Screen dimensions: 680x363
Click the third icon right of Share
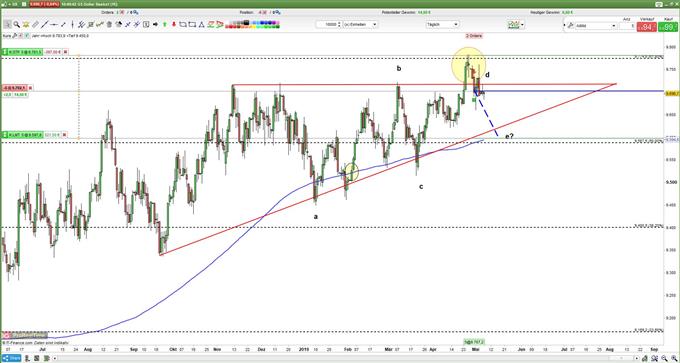pos(46,358)
